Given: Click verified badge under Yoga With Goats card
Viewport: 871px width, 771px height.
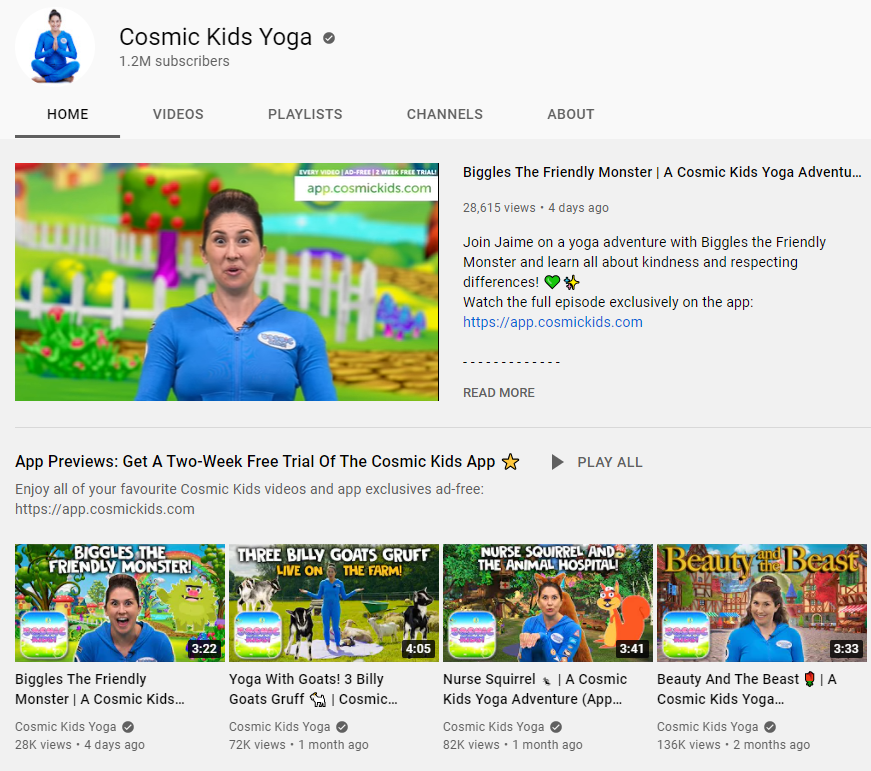Looking at the screenshot, I should (x=342, y=727).
